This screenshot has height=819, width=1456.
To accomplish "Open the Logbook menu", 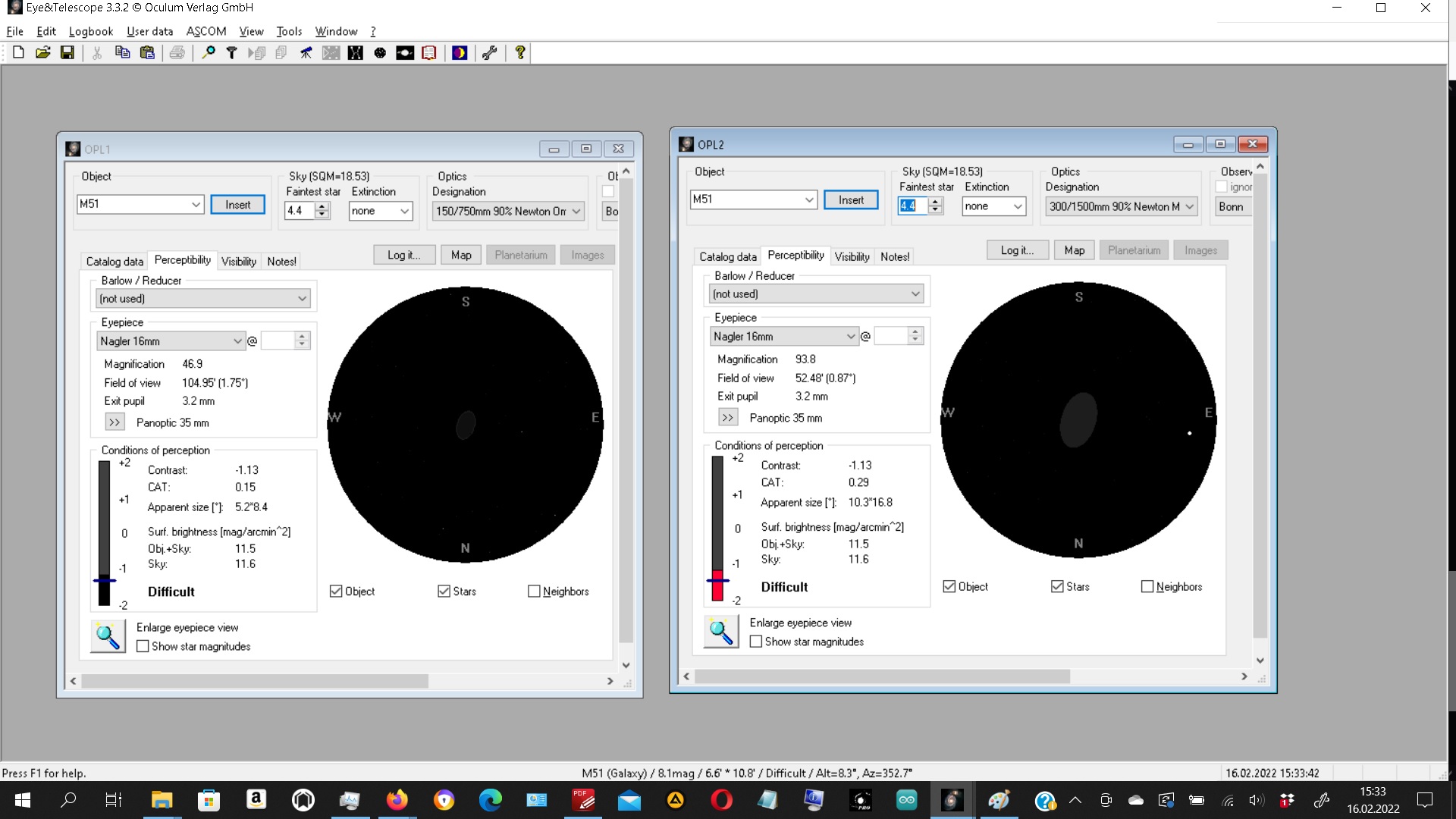I will click(x=90, y=31).
